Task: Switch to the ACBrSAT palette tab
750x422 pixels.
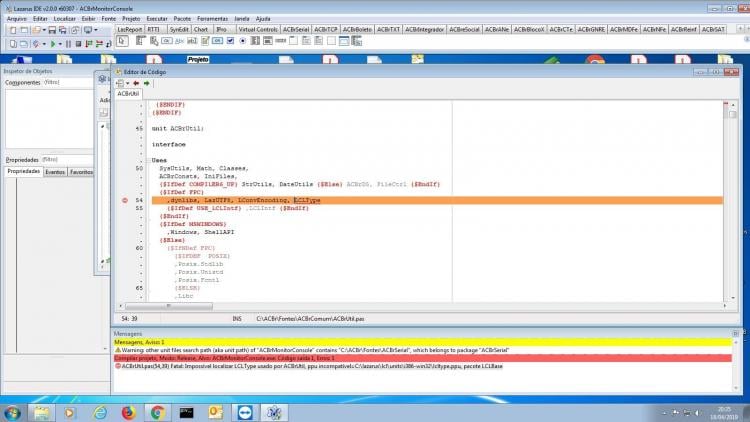Action: (x=713, y=30)
